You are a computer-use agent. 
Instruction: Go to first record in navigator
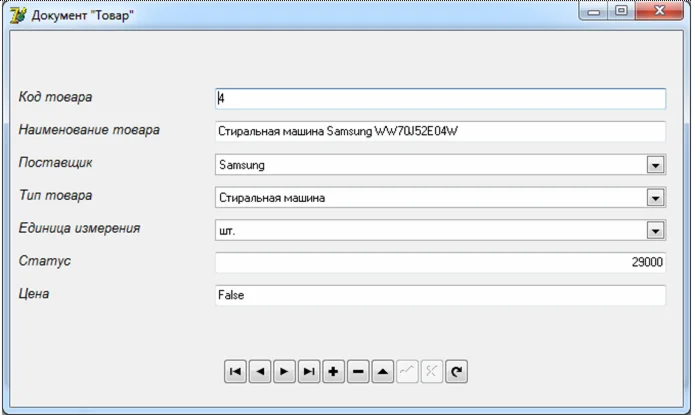235,372
